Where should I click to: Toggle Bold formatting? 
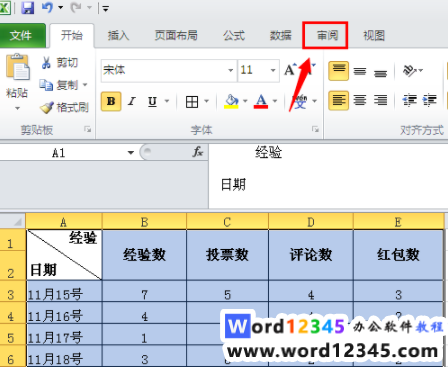[111, 101]
